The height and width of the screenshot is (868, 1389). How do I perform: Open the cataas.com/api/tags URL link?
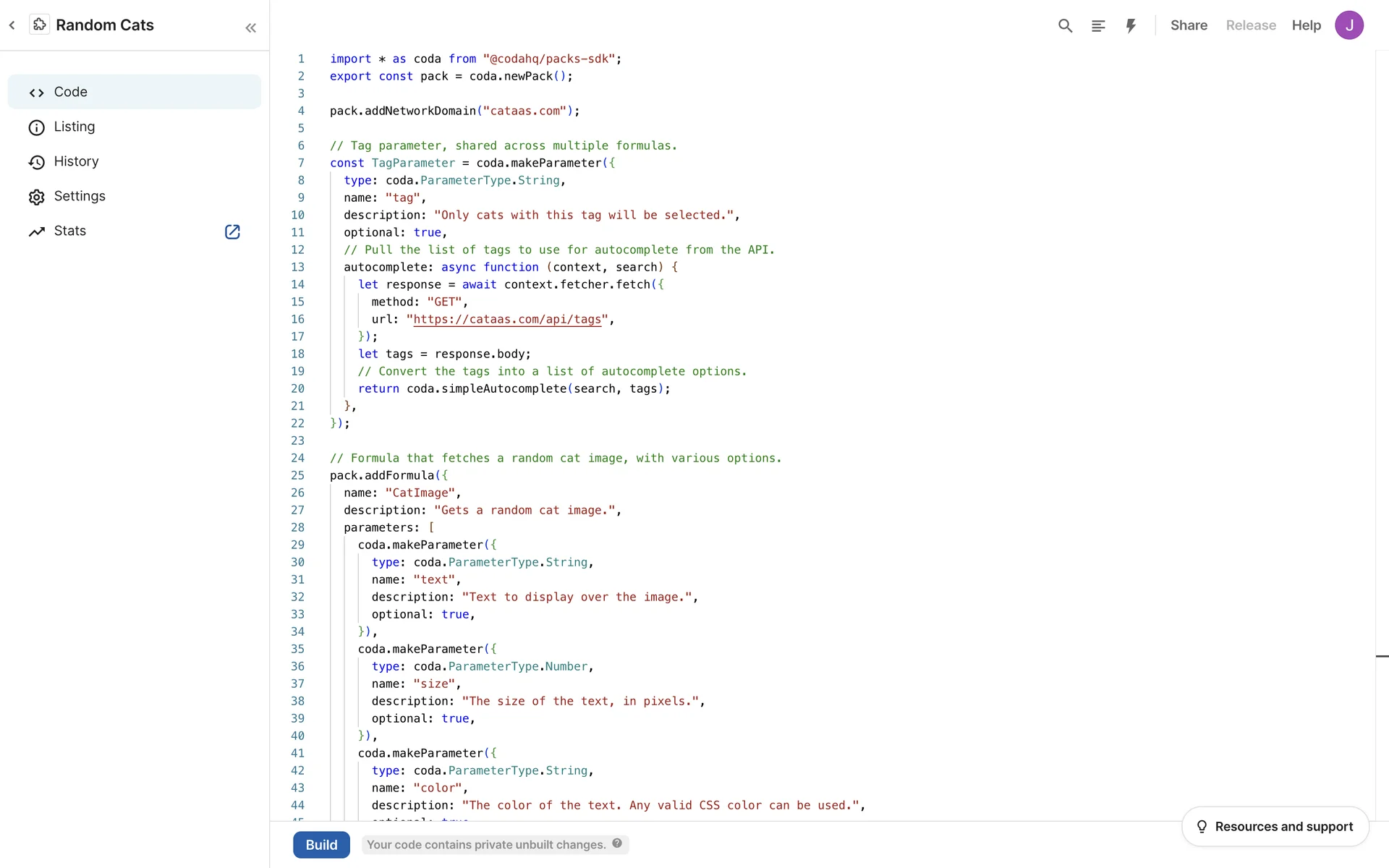coord(506,319)
